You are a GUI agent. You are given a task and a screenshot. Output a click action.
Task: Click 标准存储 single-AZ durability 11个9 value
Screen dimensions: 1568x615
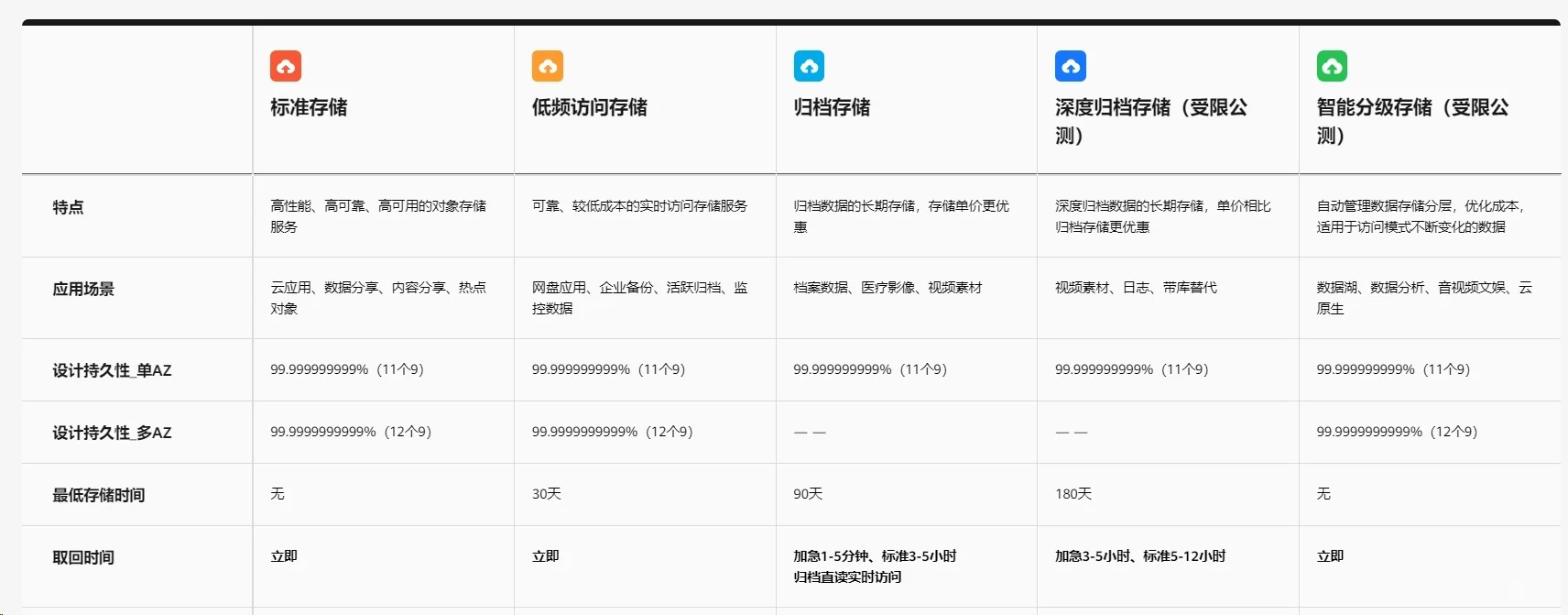pyautogui.click(x=347, y=369)
